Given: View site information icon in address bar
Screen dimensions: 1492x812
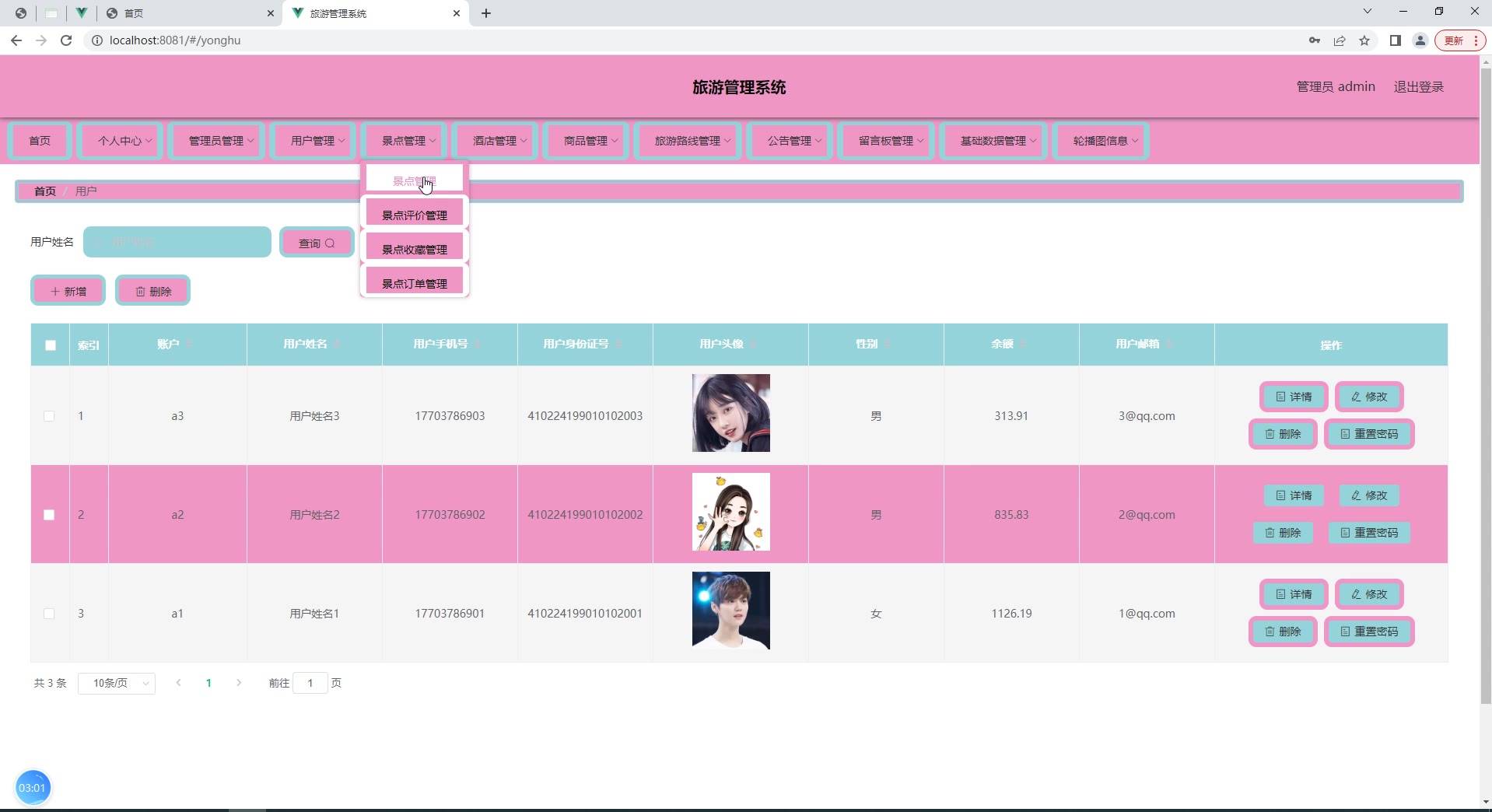Looking at the screenshot, I should (x=97, y=40).
